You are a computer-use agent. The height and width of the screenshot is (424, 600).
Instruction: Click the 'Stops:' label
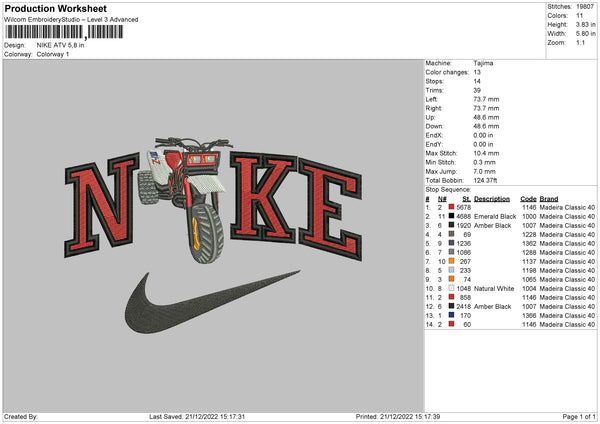[435, 81]
